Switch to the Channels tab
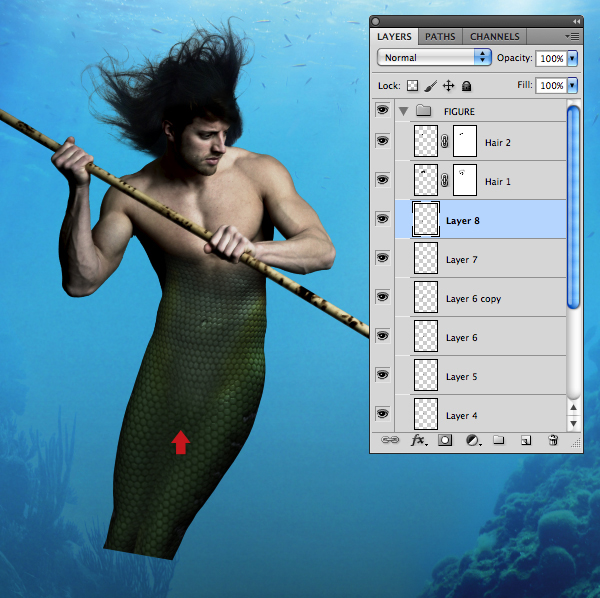Viewport: 600px width, 598px height. (494, 37)
